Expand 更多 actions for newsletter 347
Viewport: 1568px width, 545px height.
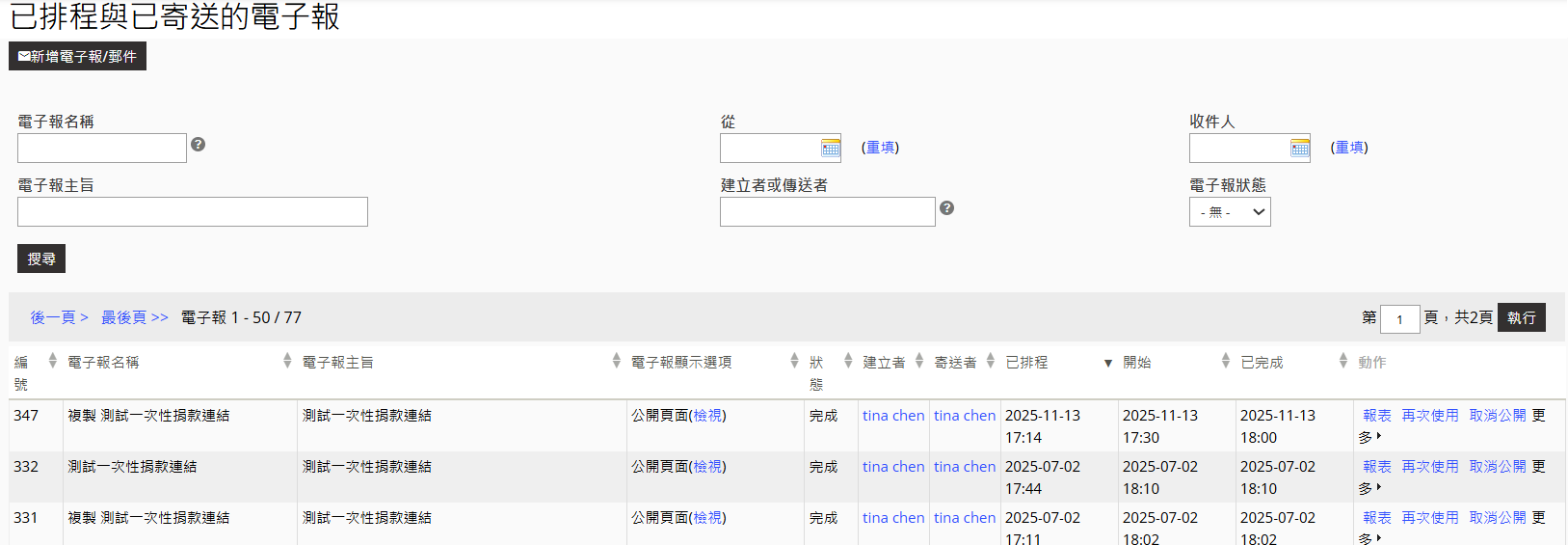pyautogui.click(x=1369, y=437)
